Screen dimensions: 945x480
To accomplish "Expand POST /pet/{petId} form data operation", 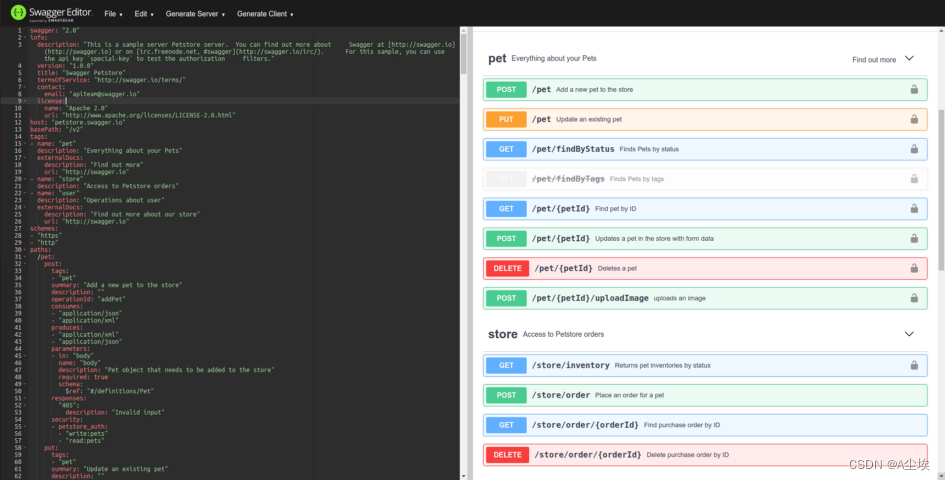I will click(x=705, y=238).
